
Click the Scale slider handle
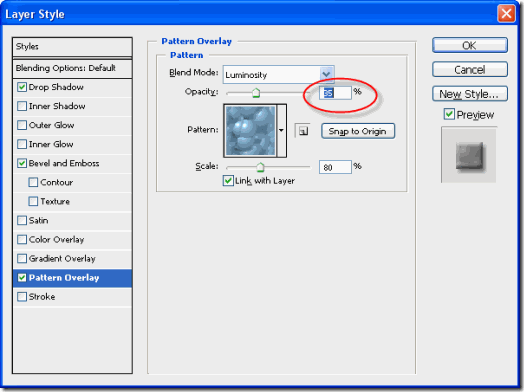click(260, 167)
